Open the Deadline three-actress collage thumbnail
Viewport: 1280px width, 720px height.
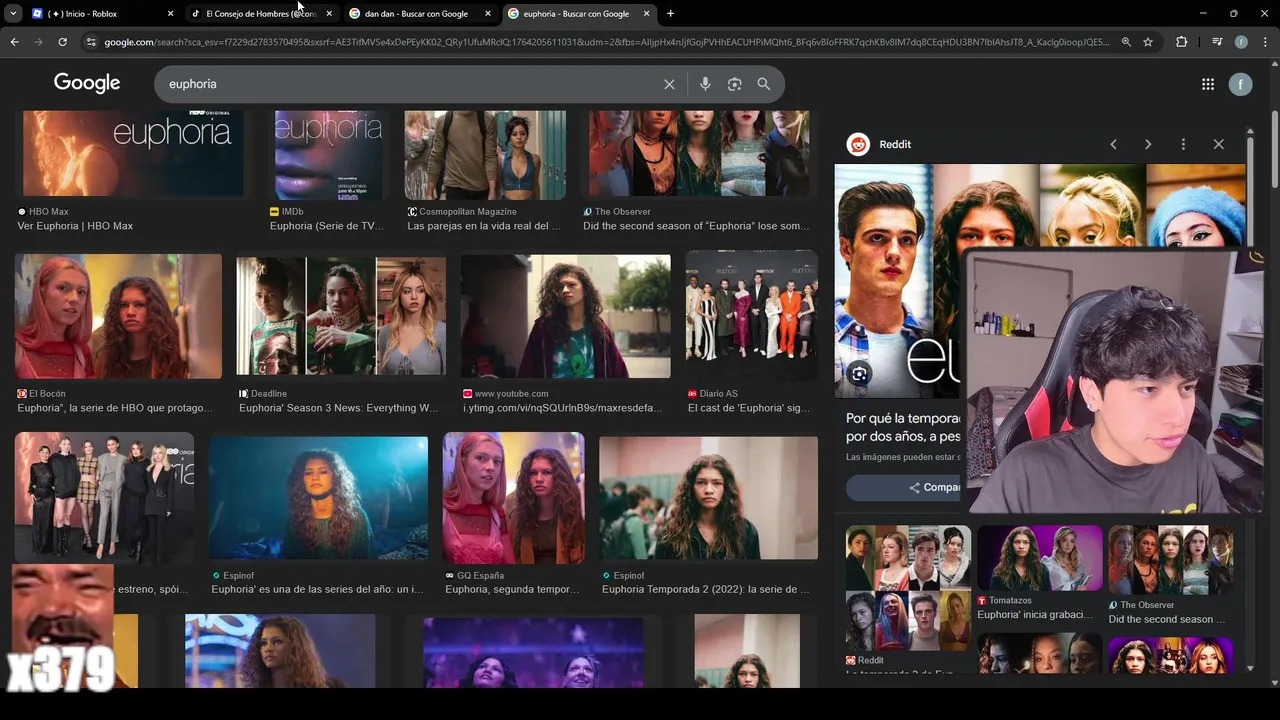point(341,316)
